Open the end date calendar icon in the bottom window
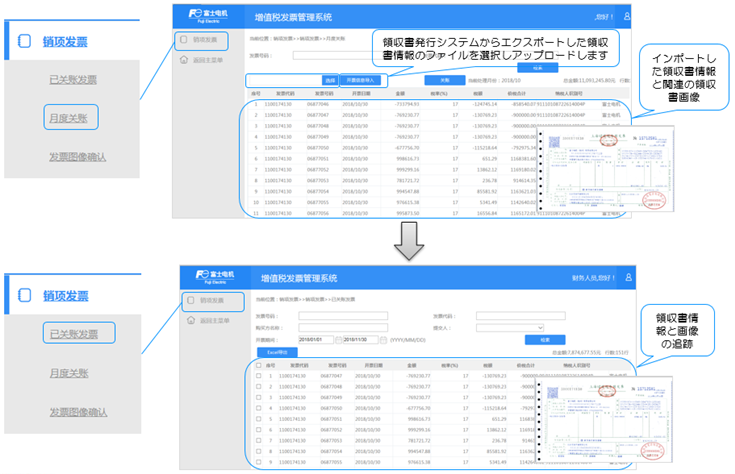This screenshot has height=474, width=735. point(384,339)
